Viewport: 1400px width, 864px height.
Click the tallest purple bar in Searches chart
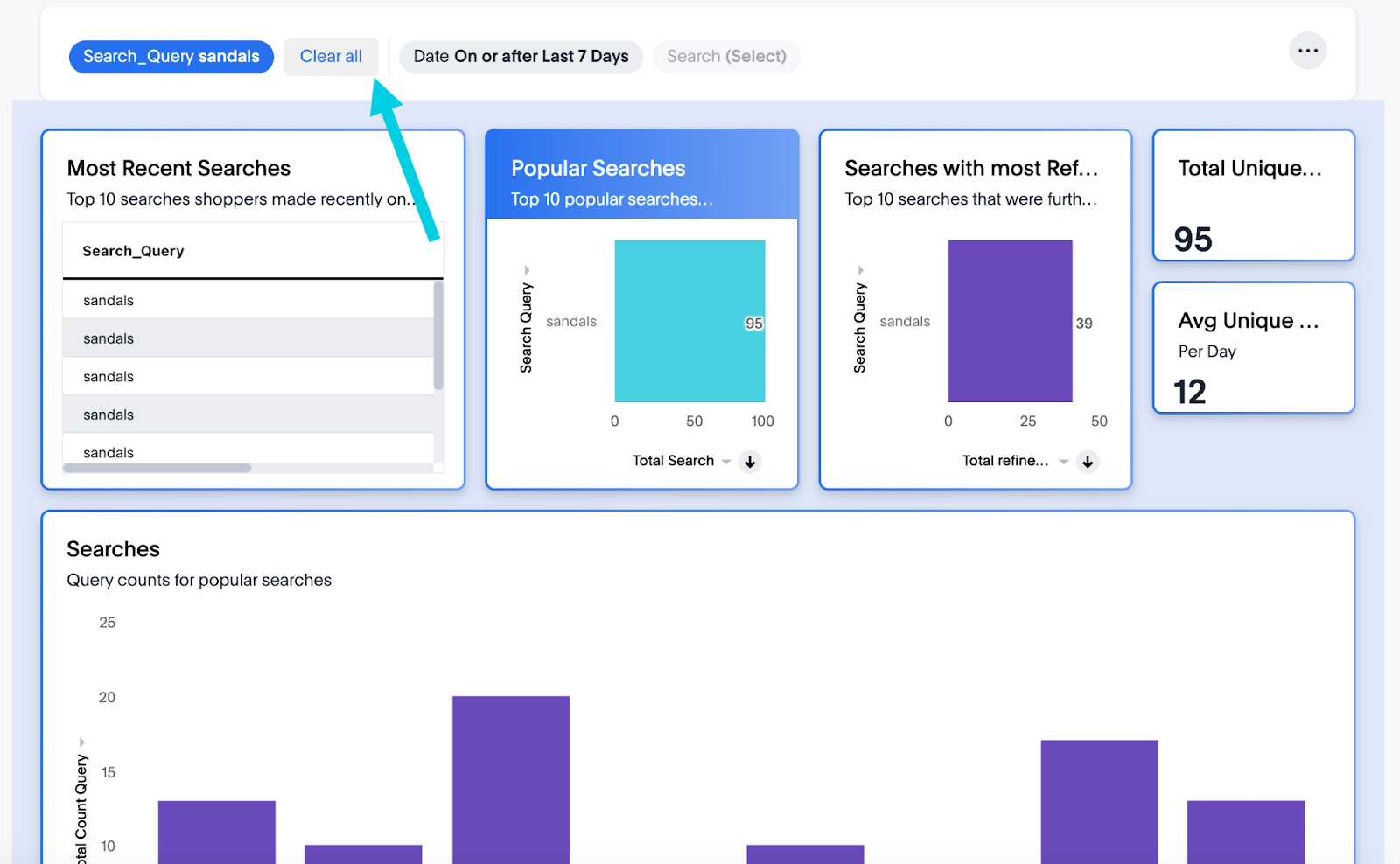pos(511,779)
